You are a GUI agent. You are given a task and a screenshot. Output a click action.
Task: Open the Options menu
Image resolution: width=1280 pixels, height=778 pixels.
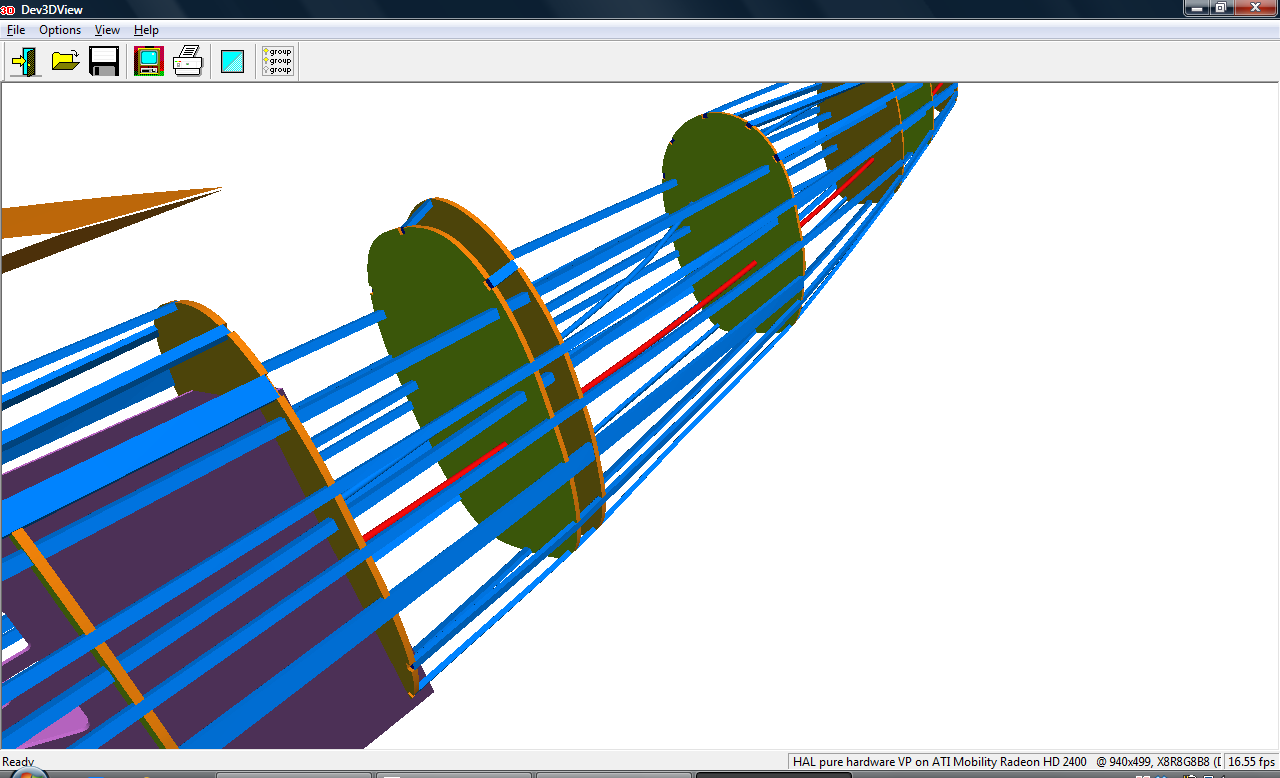(60, 30)
